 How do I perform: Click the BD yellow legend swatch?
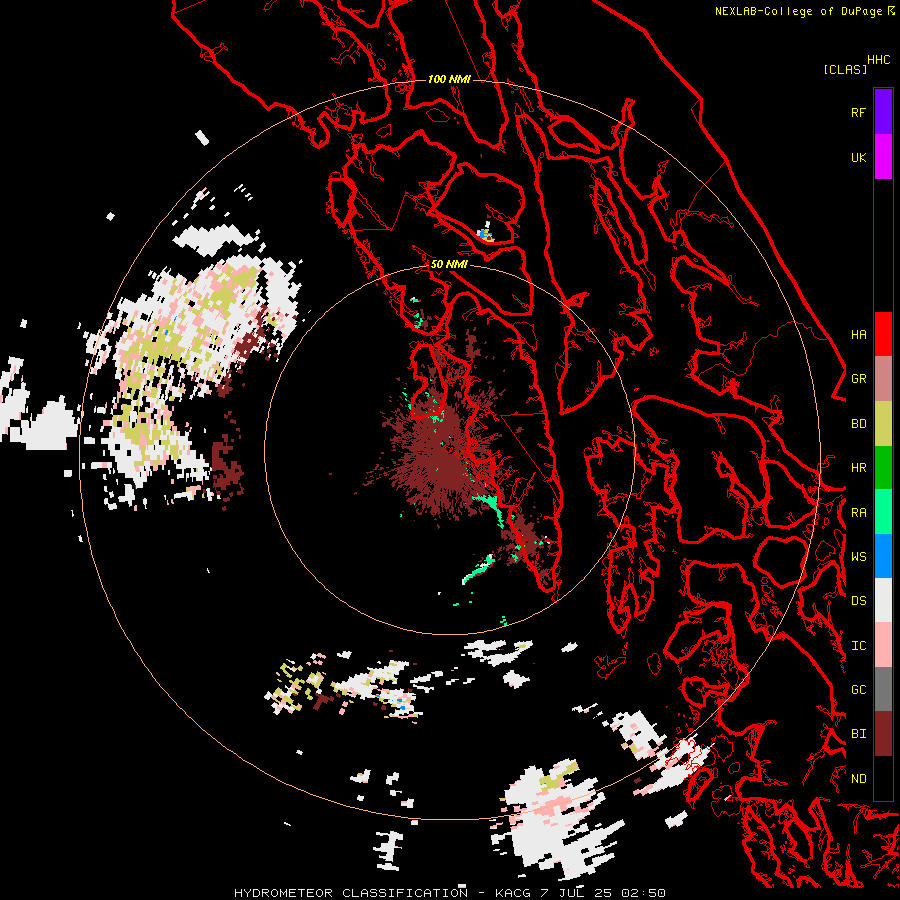coord(883,423)
